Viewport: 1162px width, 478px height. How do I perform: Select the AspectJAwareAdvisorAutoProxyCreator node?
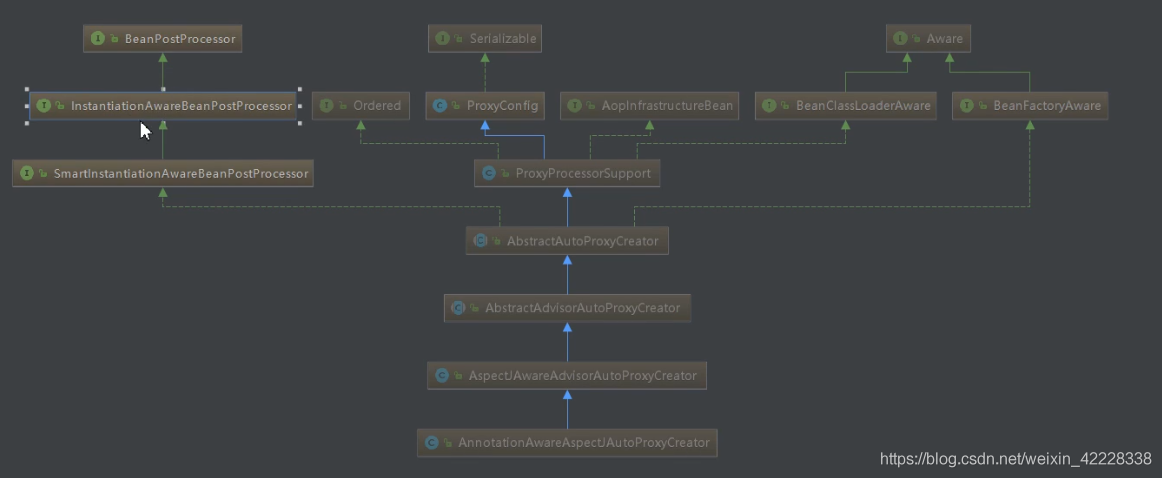[567, 376]
